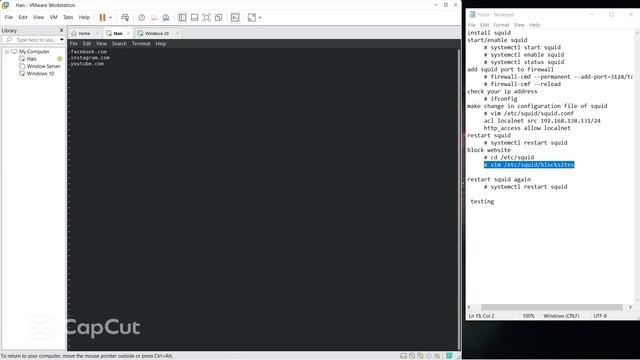The image size is (640, 360).
Task: Click the .facebook.com line in vim
Action: (x=88, y=52)
